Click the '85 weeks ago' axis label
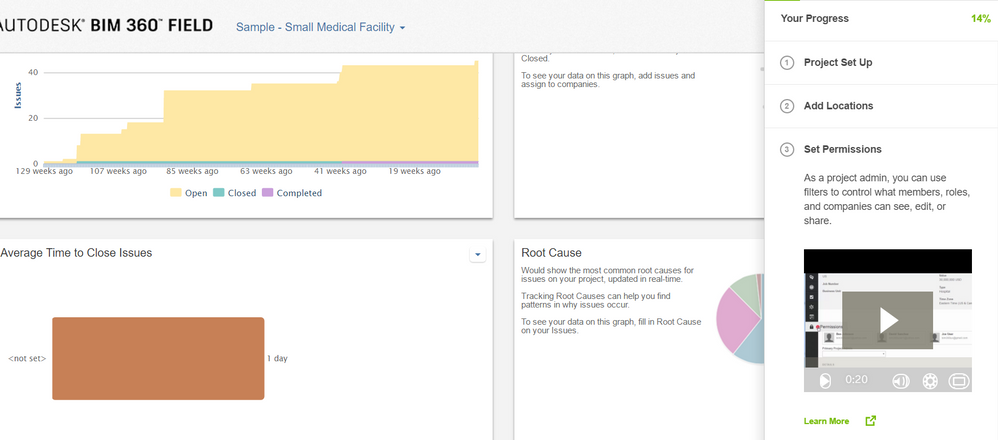 click(x=190, y=171)
